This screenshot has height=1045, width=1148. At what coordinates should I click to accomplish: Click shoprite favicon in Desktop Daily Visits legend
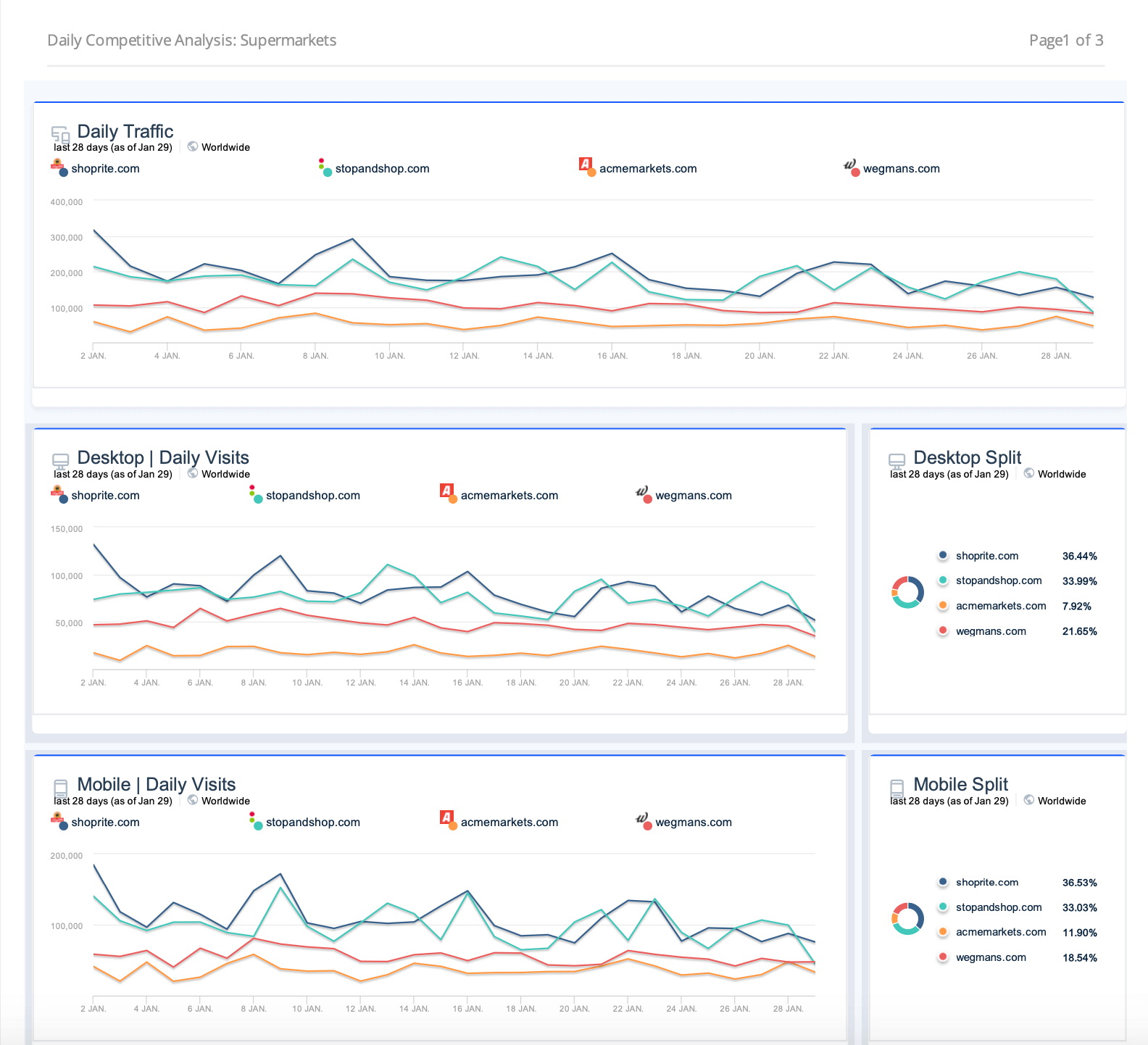(57, 491)
